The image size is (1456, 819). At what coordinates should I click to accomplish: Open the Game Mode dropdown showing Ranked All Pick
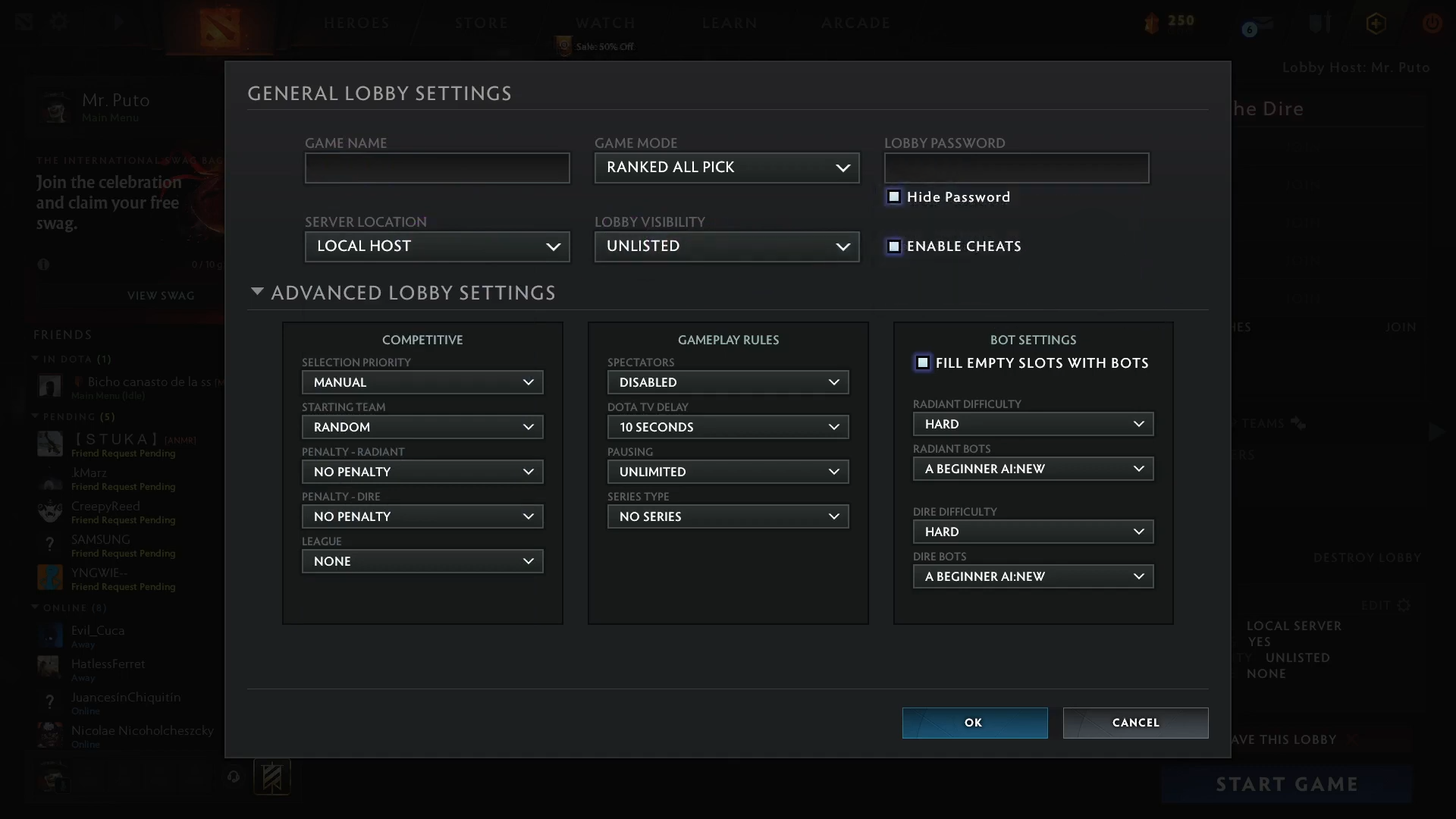726,168
